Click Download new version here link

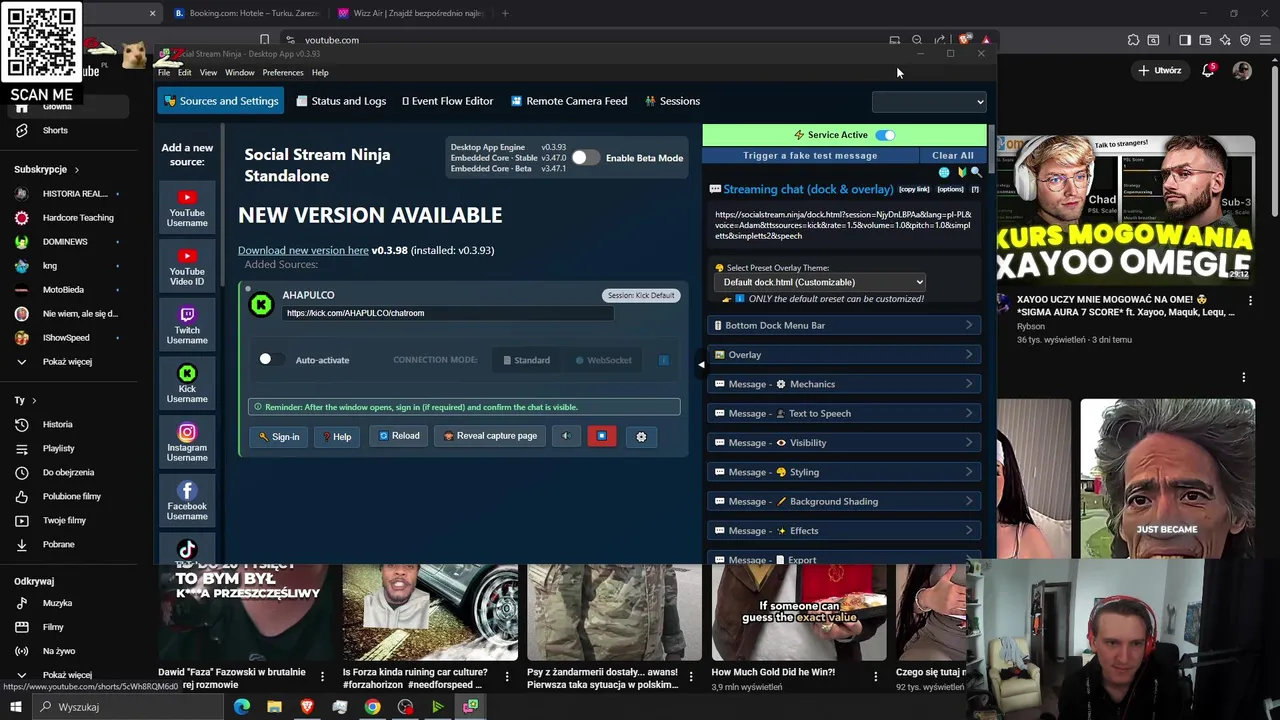tap(303, 250)
